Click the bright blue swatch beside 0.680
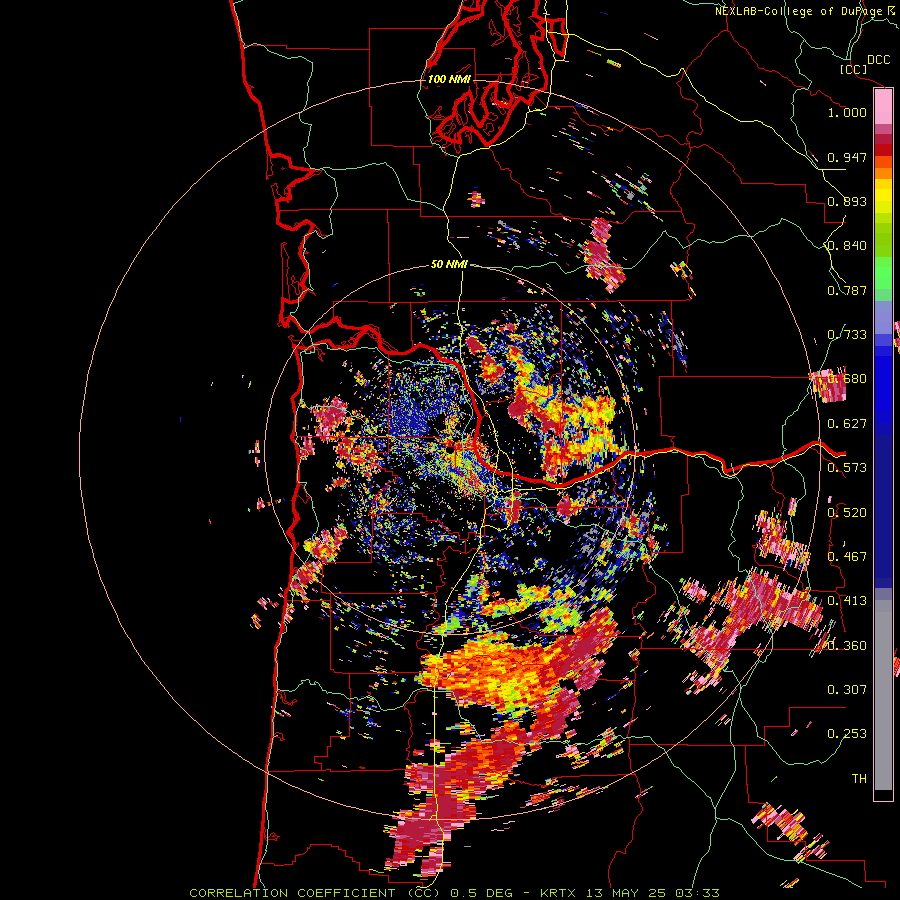The width and height of the screenshot is (900, 900). pyautogui.click(x=883, y=385)
